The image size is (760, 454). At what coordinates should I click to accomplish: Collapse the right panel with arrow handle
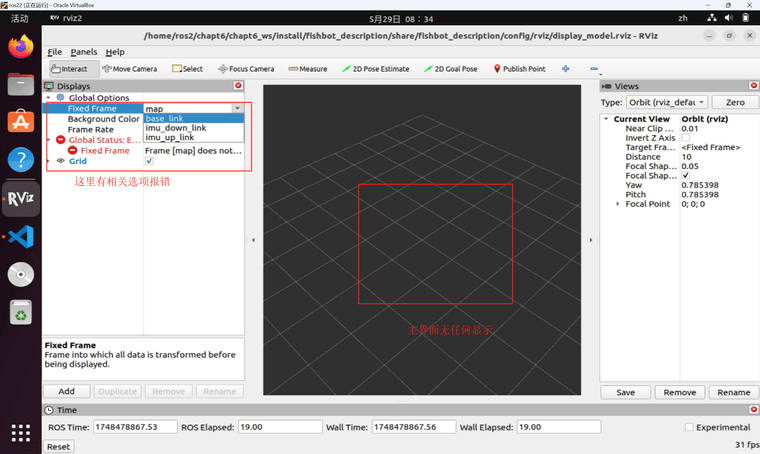pos(591,240)
